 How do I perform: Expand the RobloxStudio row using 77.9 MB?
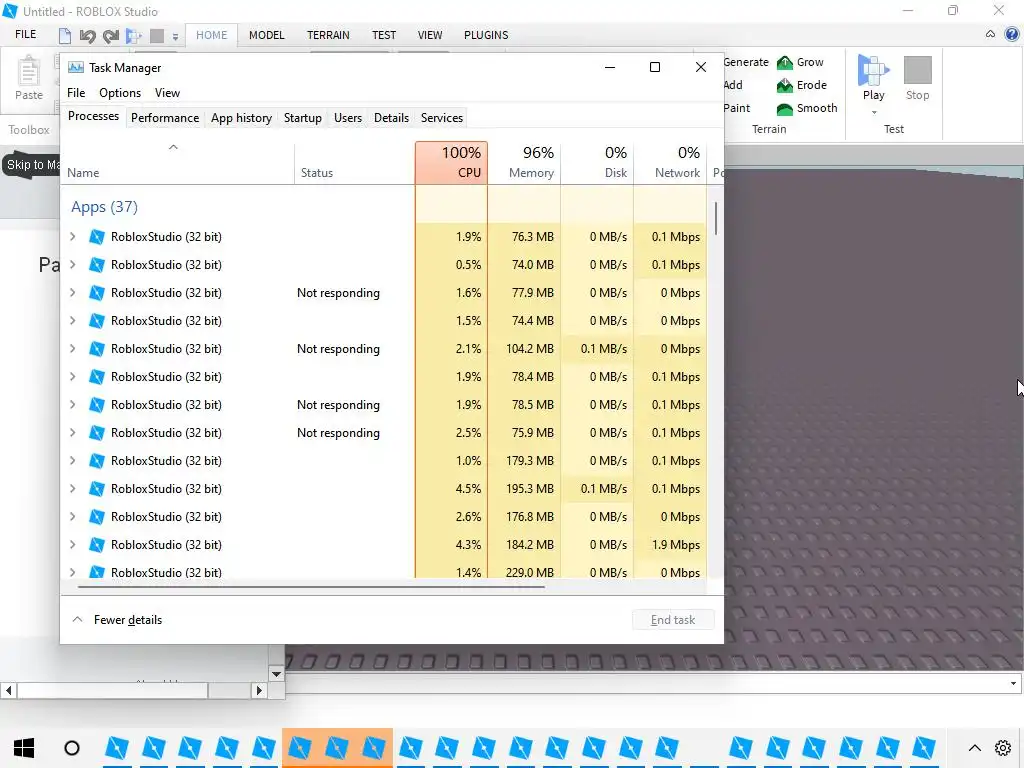click(72, 293)
